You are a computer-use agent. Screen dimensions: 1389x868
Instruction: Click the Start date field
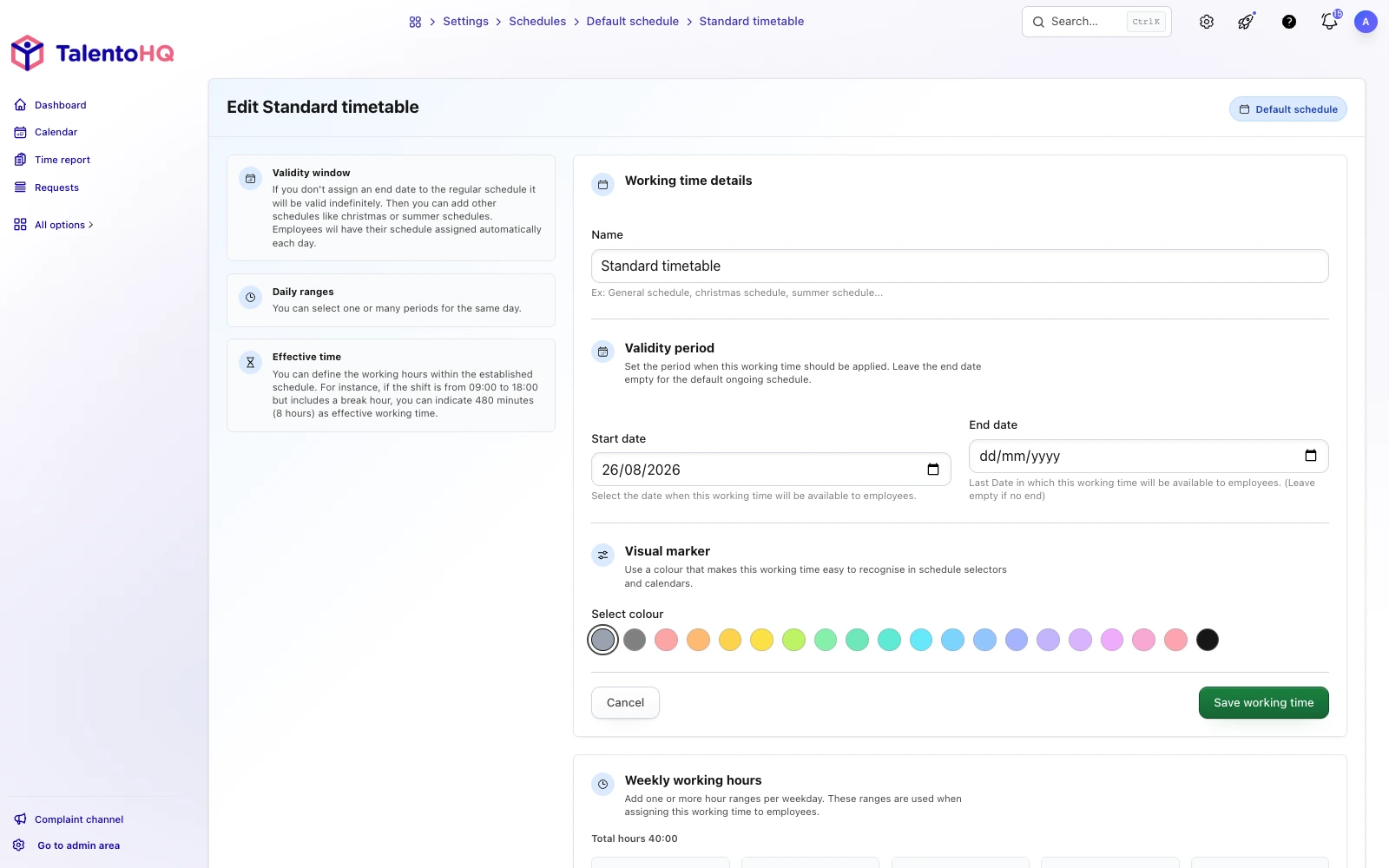point(771,470)
